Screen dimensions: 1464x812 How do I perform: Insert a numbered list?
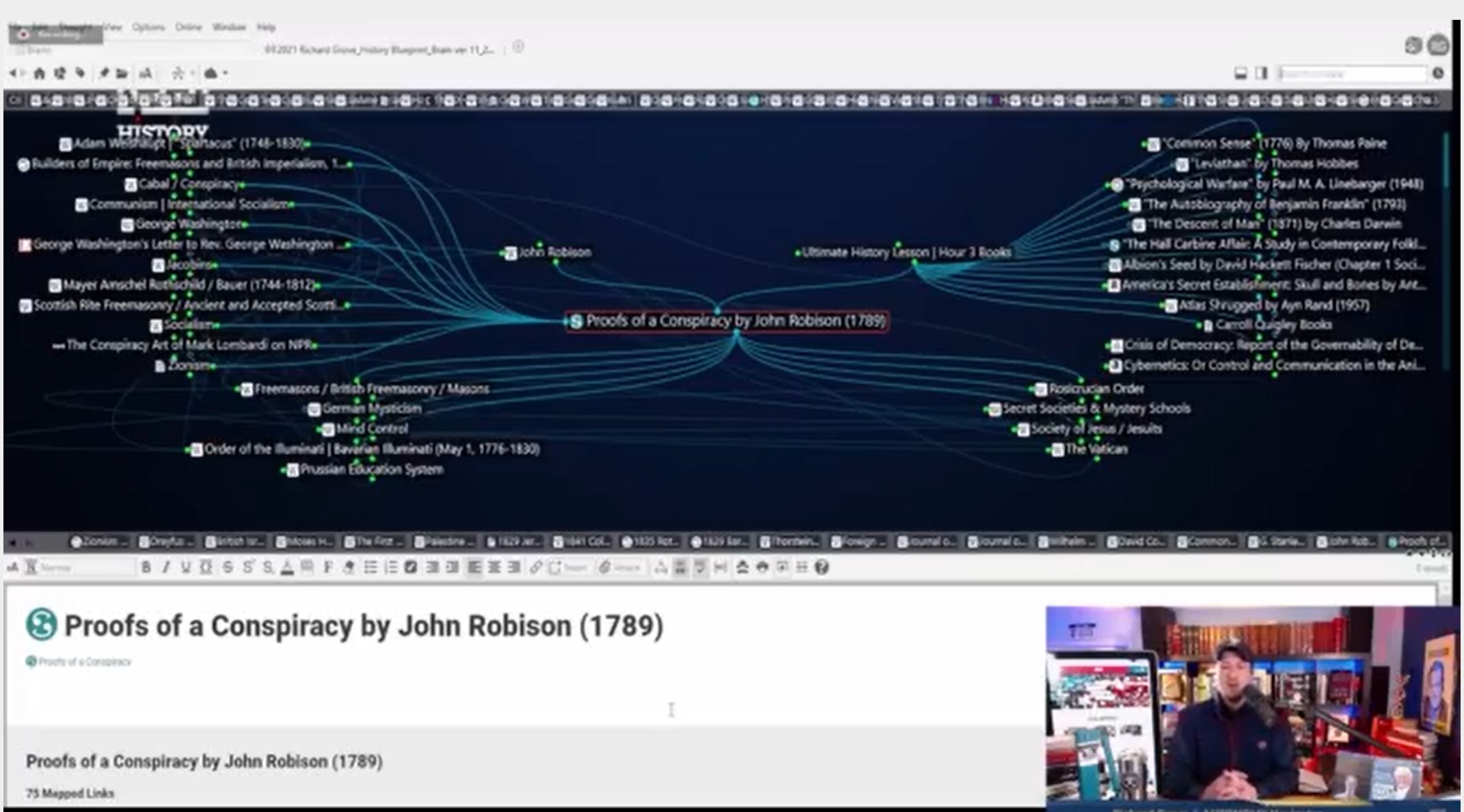(x=391, y=567)
